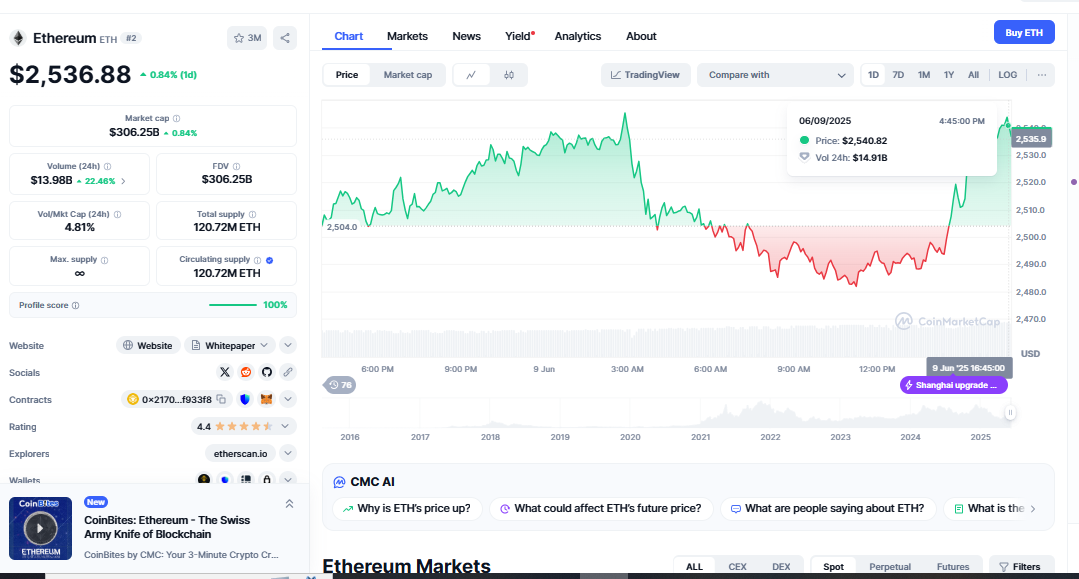Expand the Explorers row chevron
1079x579 pixels.
[x=288, y=453]
